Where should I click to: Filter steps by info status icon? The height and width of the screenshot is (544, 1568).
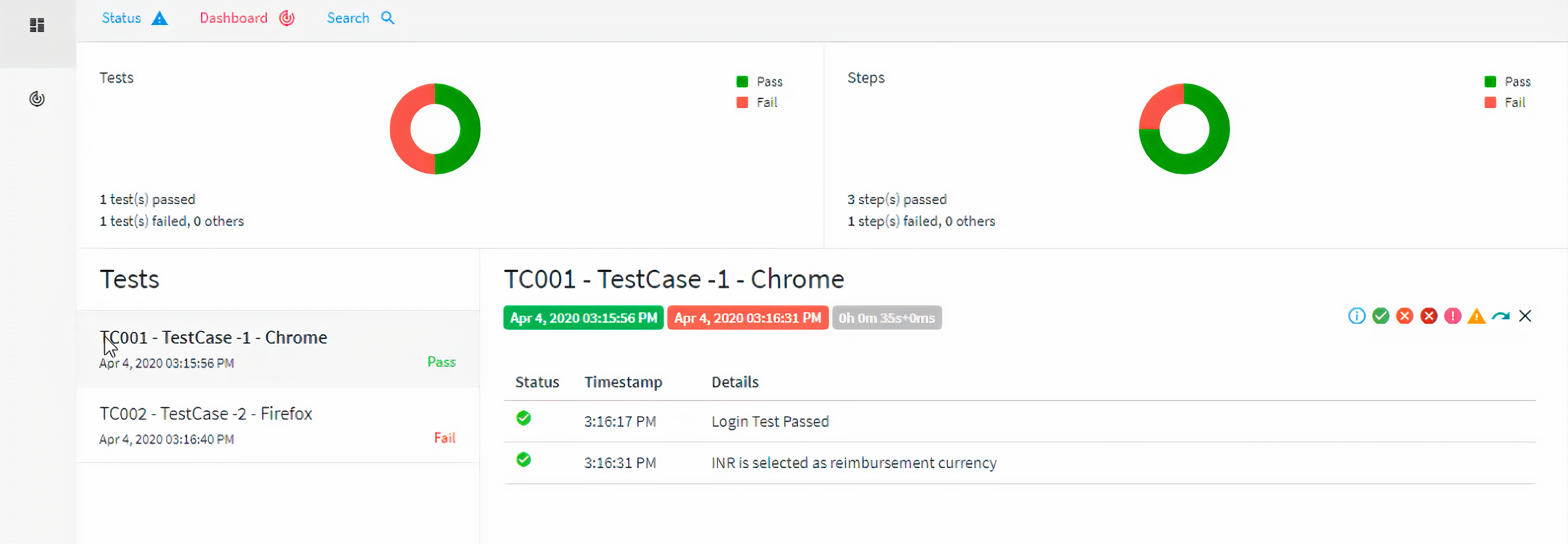point(1357,316)
